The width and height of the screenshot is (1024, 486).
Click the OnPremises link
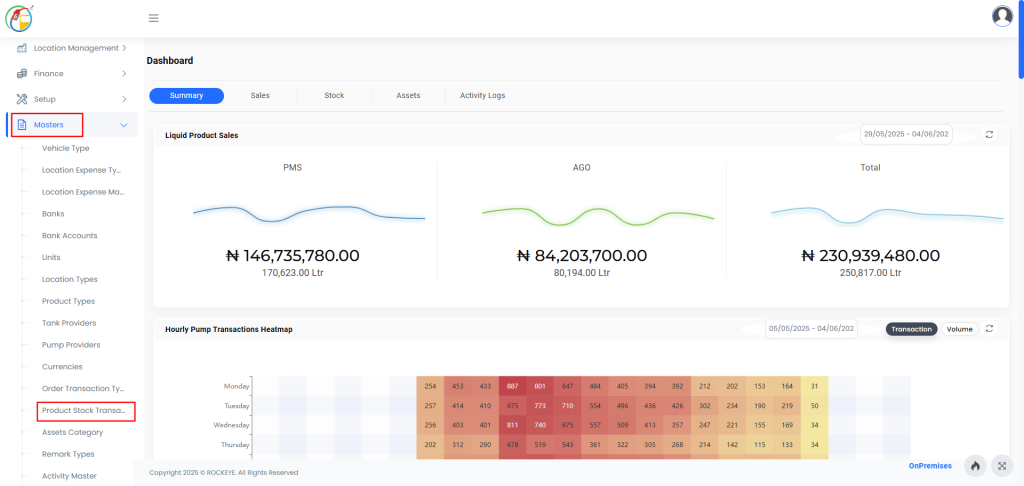930,466
